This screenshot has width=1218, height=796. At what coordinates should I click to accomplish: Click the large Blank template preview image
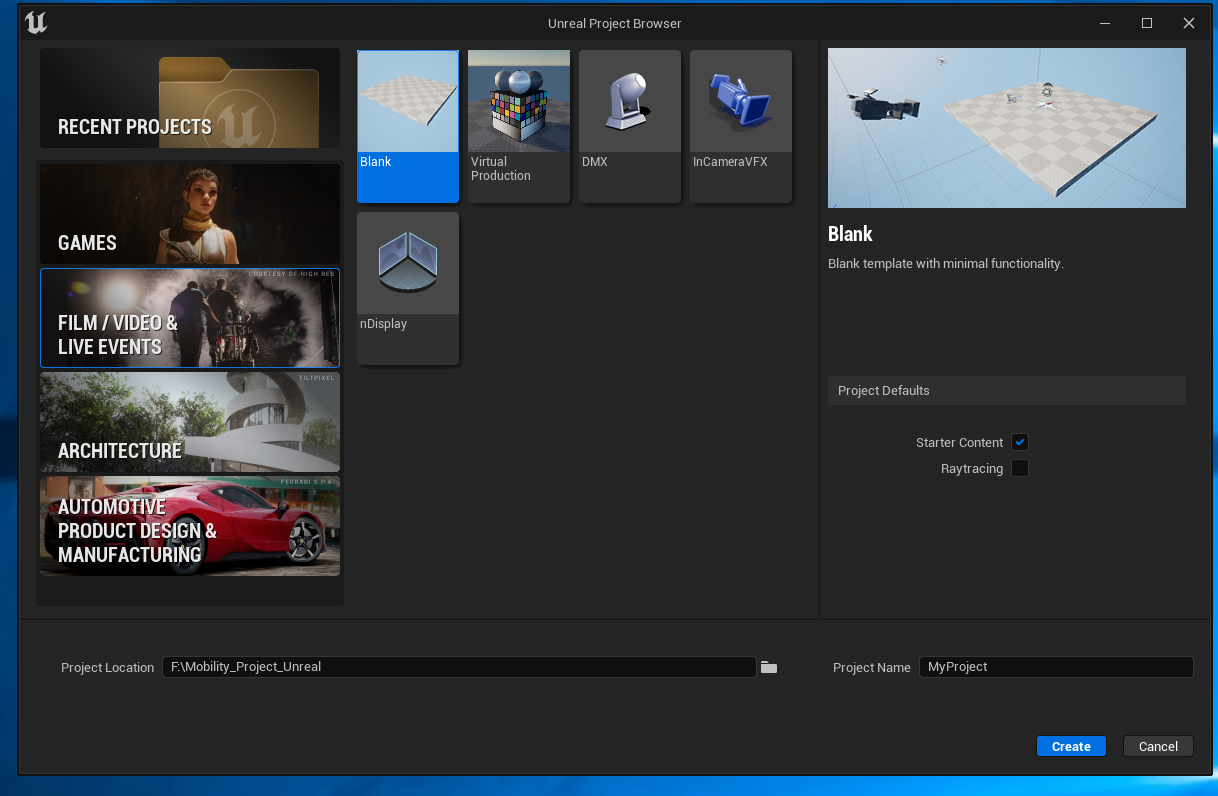pos(1007,128)
